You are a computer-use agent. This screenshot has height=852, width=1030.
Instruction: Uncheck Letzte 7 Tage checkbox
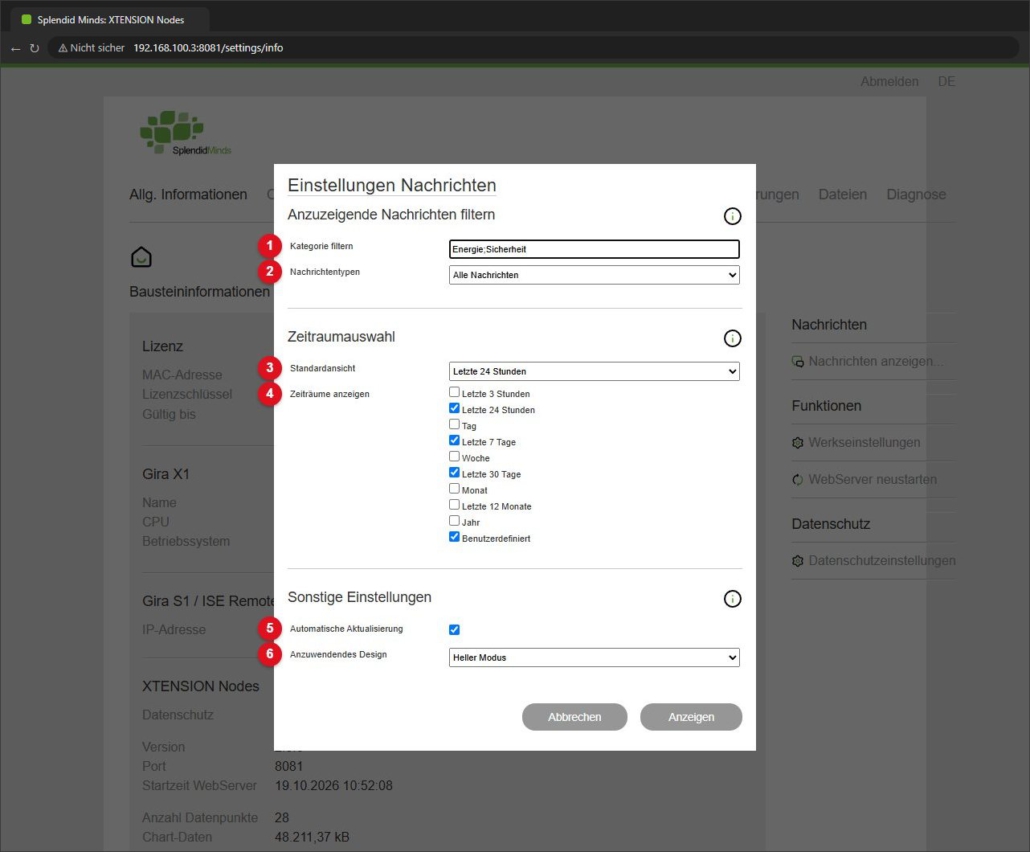click(454, 440)
